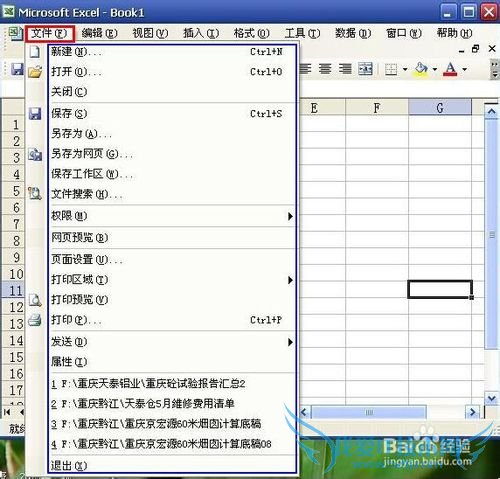Viewport: 500px width, 479px height.
Task: Click the Fill Color bucket icon
Action: tap(421, 69)
